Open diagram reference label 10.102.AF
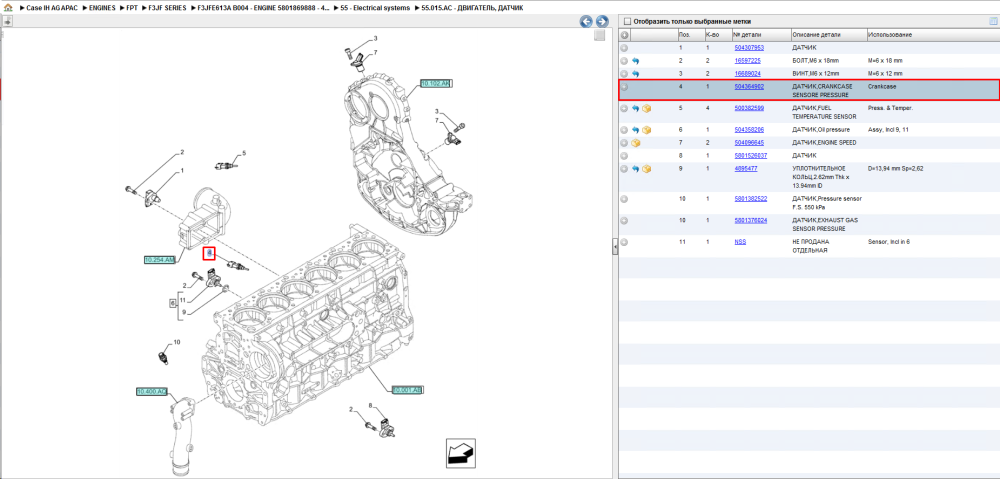 point(436,84)
